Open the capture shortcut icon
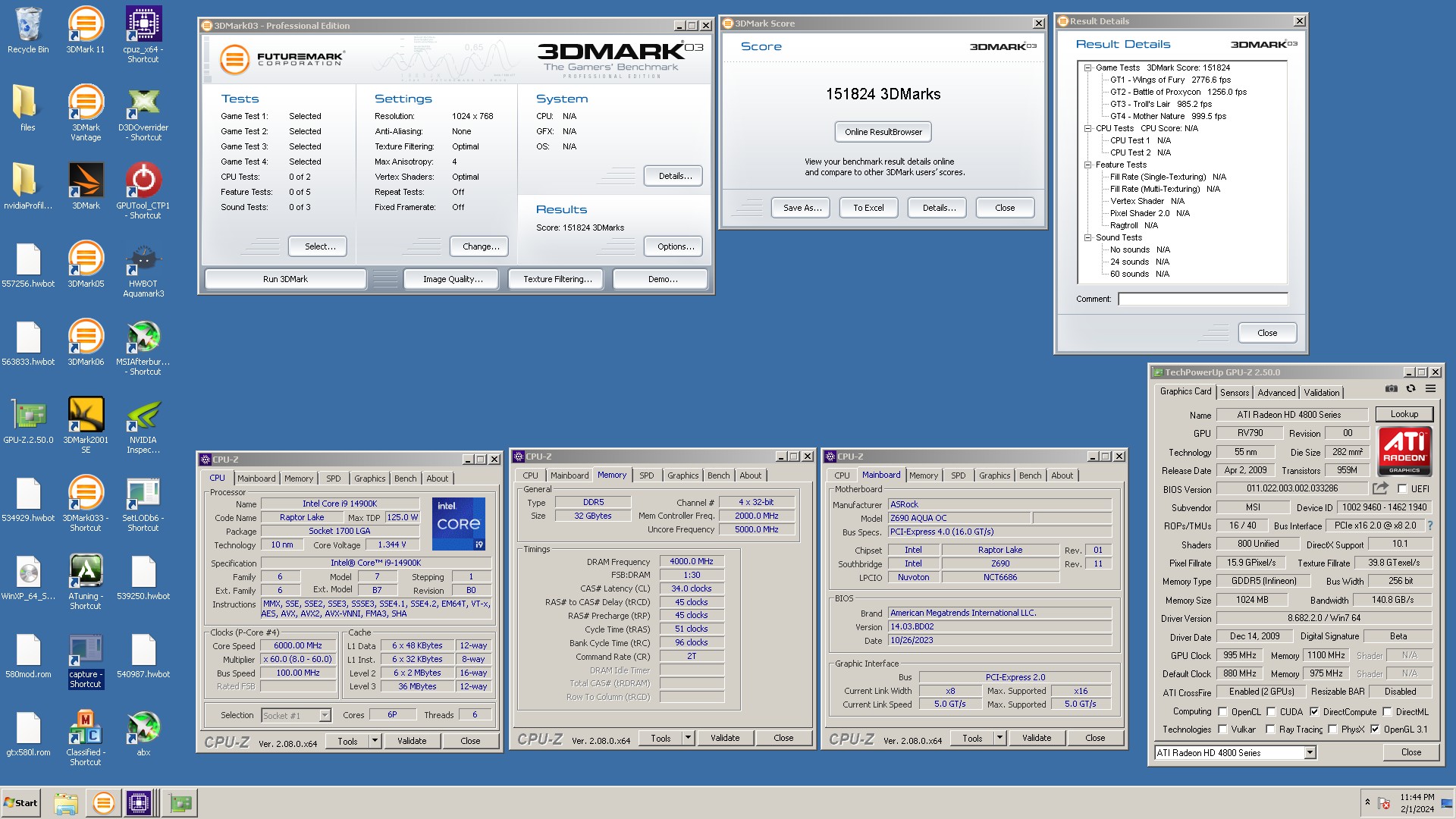 [x=86, y=662]
